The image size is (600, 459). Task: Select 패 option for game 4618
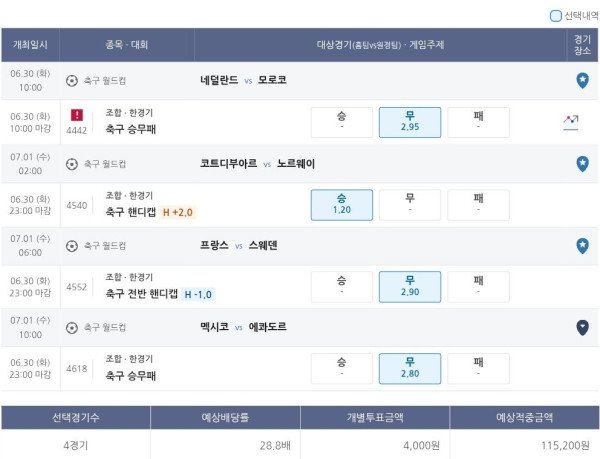click(478, 369)
